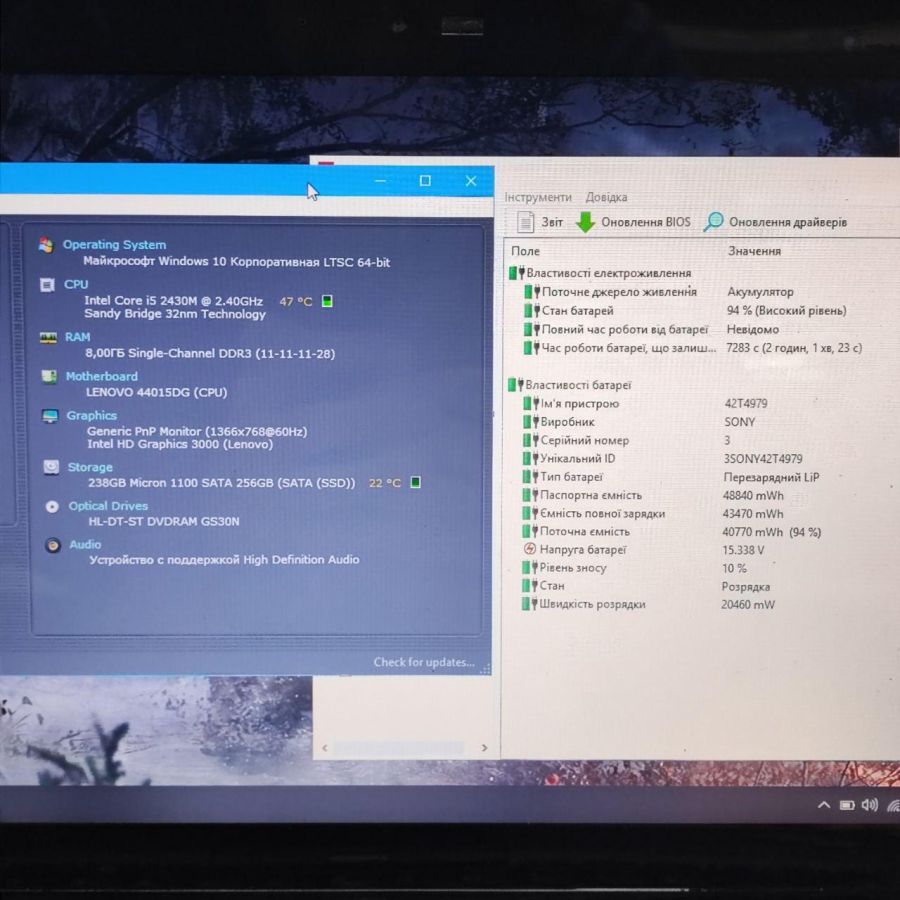Viewport: 900px width, 900px height.
Task: Select the Рівень зносу row
Action: pos(634,568)
